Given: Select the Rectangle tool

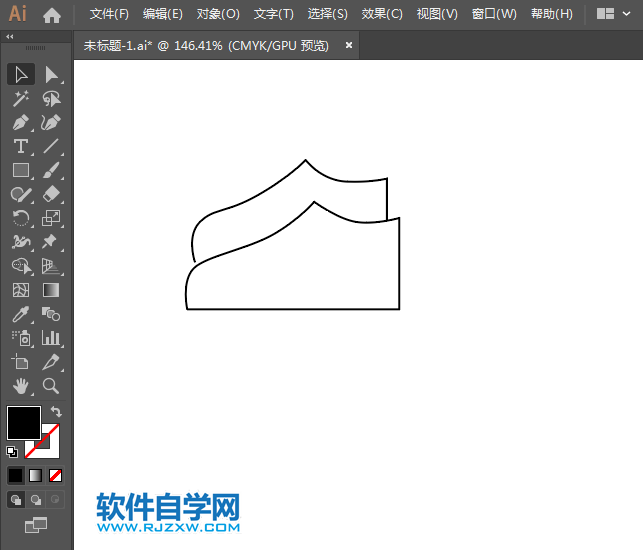Looking at the screenshot, I should point(21,170).
